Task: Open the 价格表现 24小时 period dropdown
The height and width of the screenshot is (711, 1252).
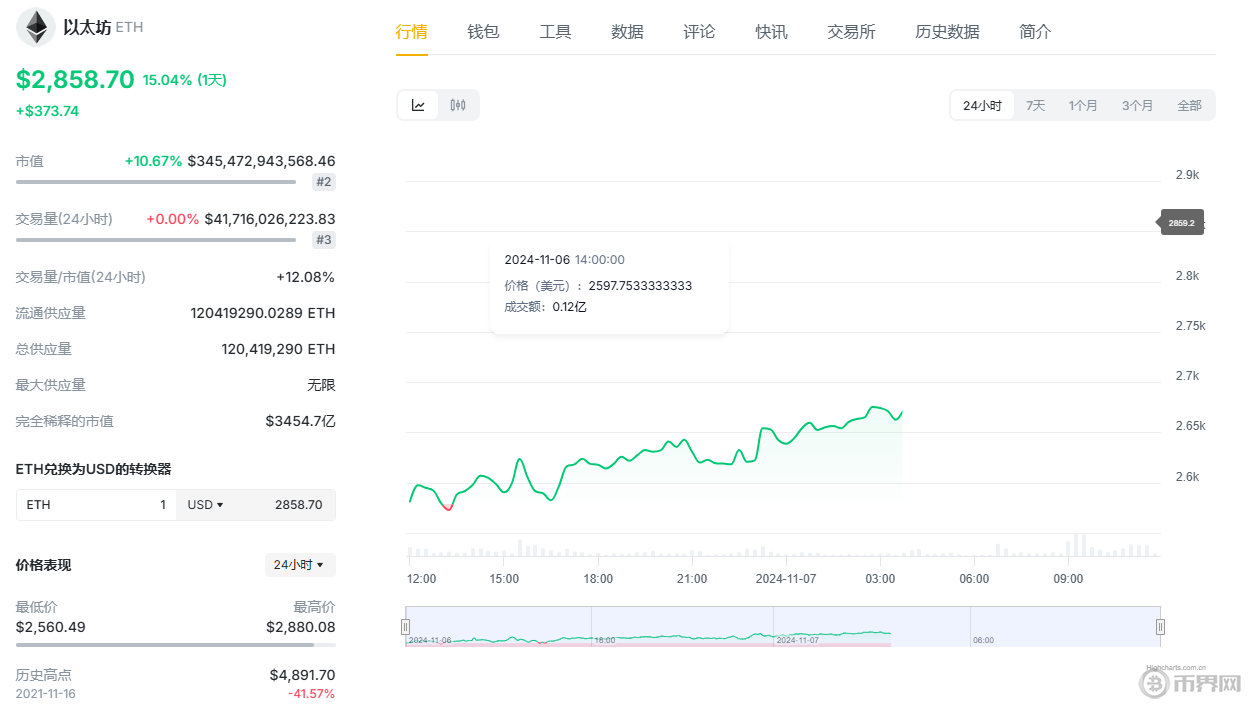Action: pos(300,565)
